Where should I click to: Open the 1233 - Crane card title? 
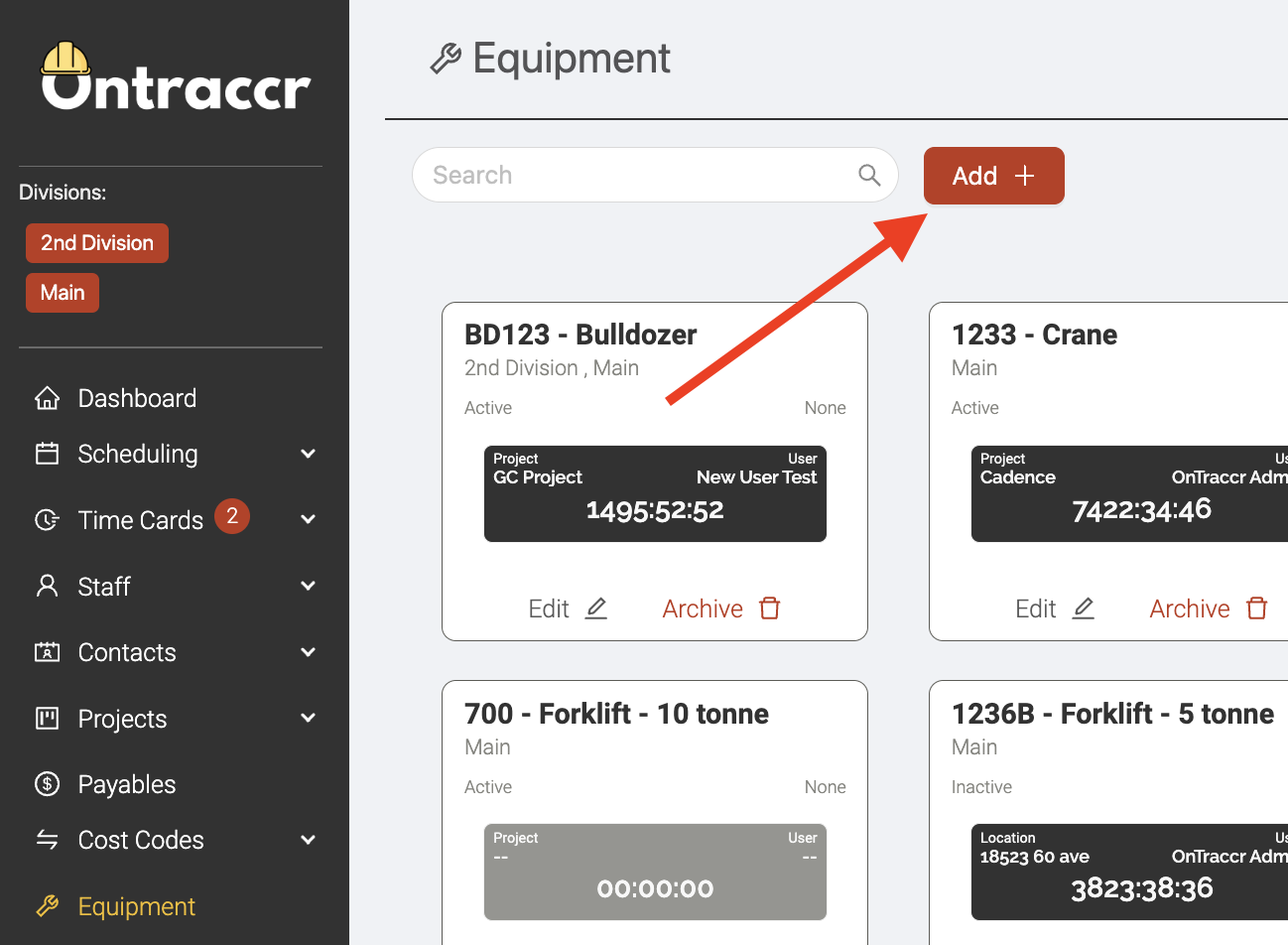pyautogui.click(x=1034, y=335)
